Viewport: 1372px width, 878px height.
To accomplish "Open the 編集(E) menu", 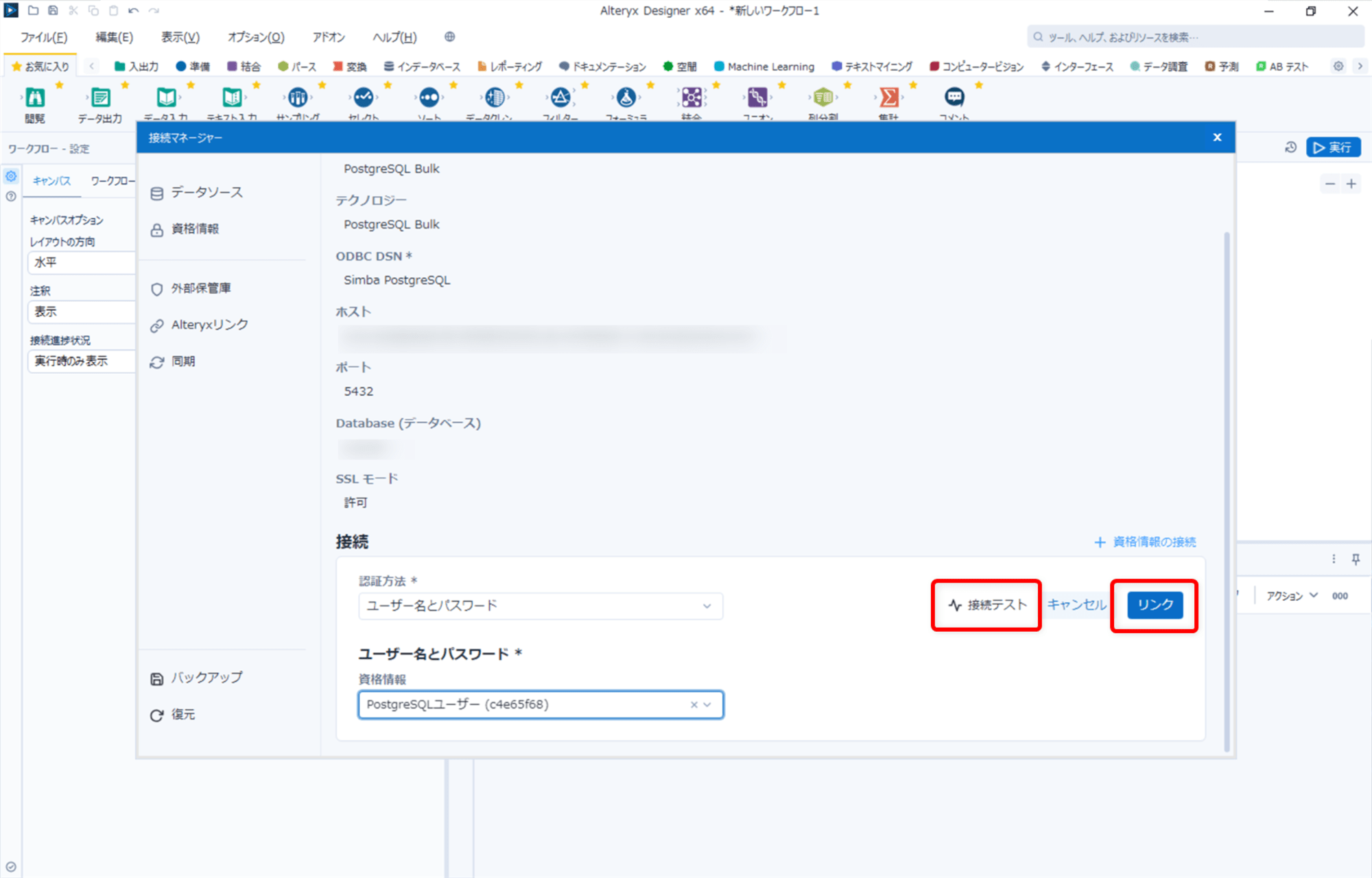I will click(x=114, y=37).
